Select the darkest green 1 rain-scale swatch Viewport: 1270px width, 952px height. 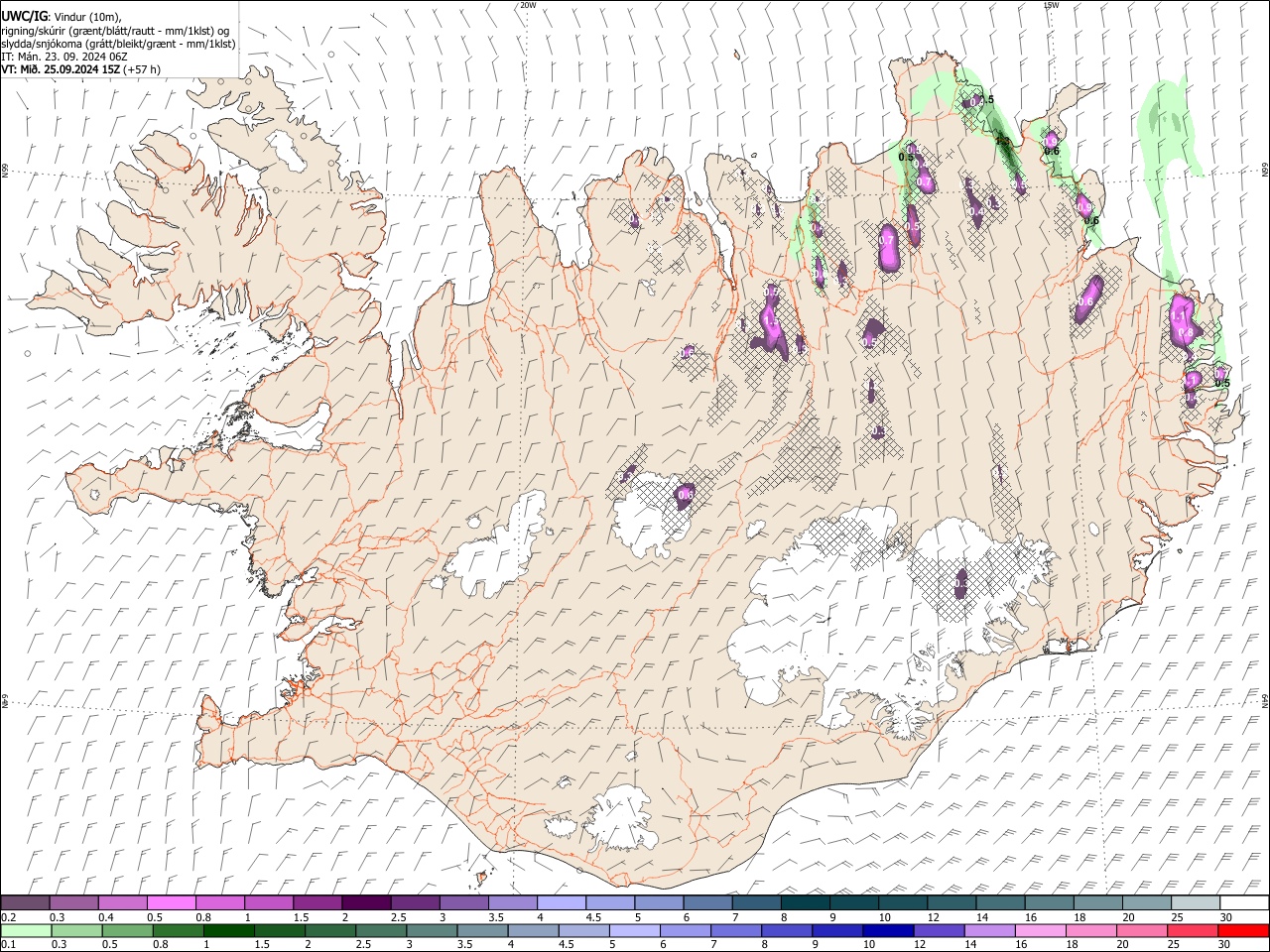(x=229, y=930)
